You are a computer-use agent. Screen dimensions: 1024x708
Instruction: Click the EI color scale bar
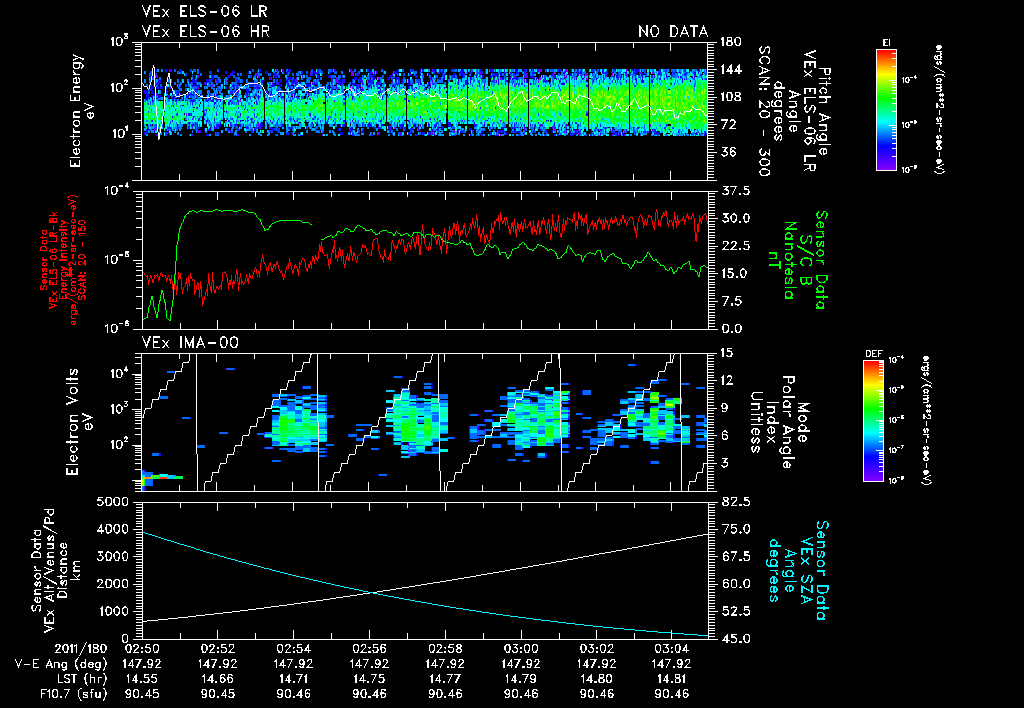tap(887, 109)
